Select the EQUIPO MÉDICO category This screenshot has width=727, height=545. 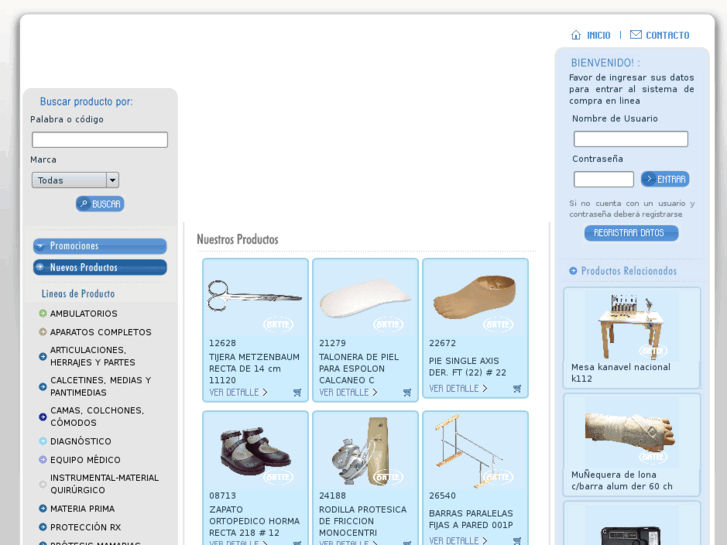pos(85,460)
